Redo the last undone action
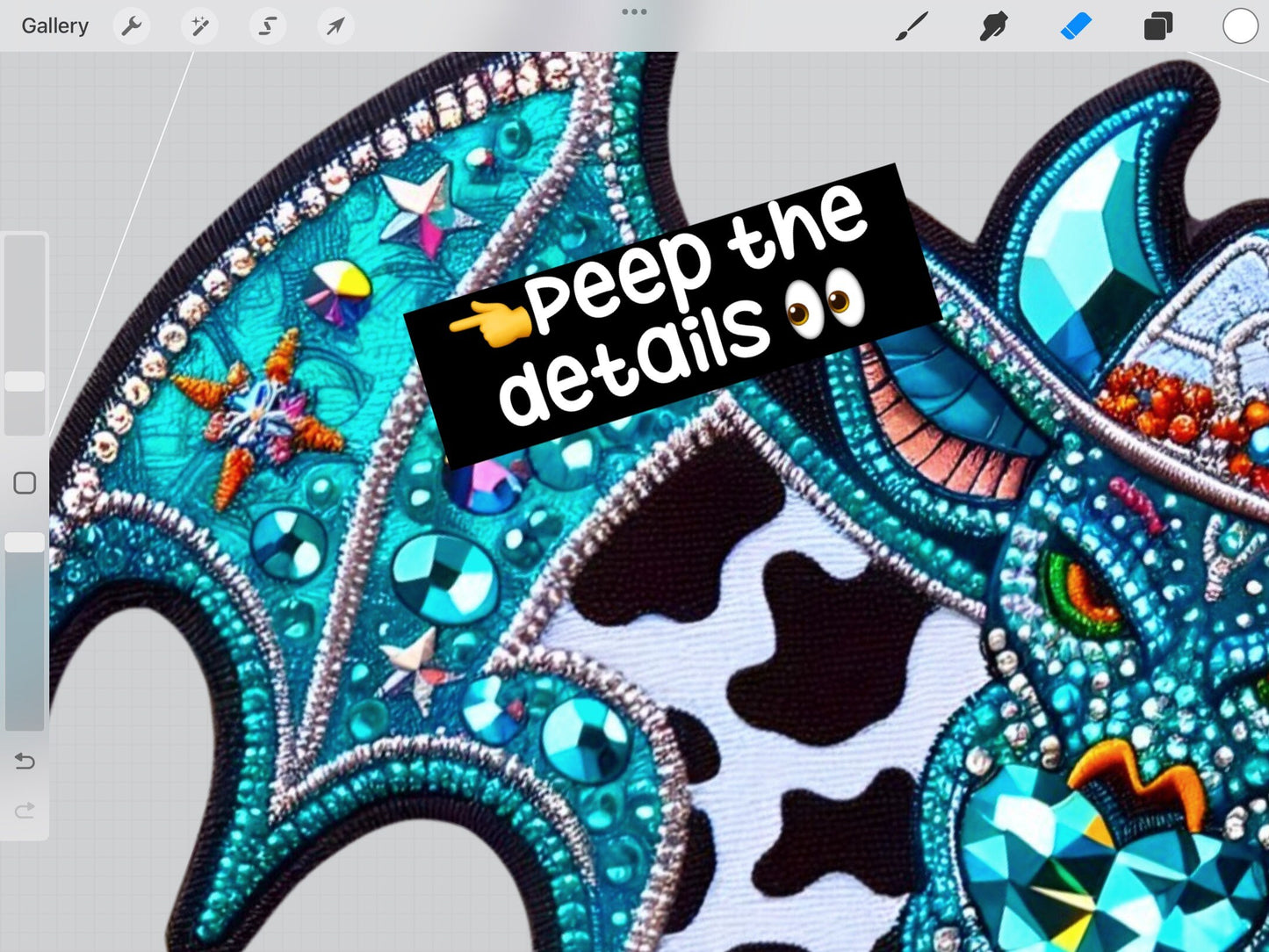This screenshot has height=952, width=1269. (x=25, y=810)
